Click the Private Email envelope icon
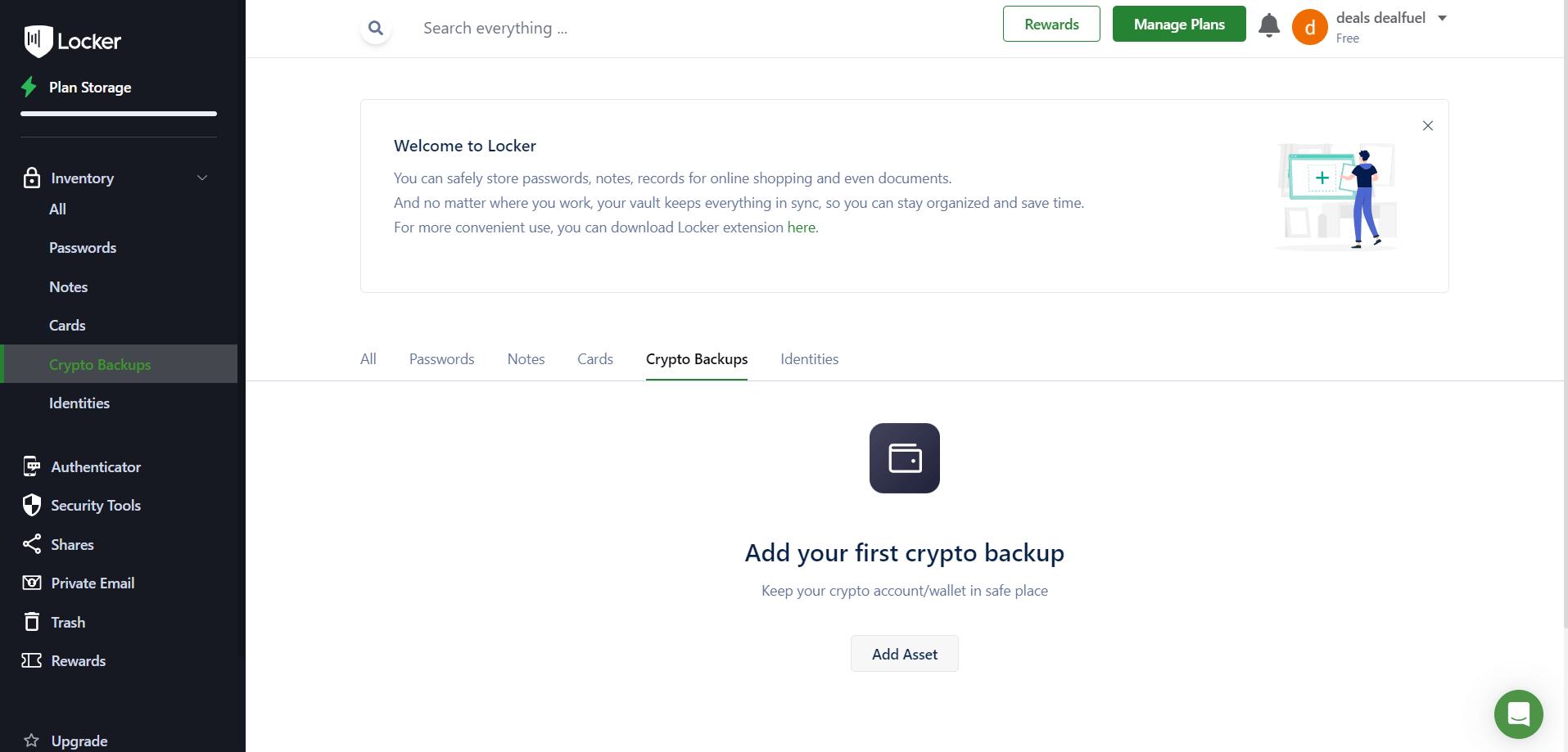 [x=32, y=583]
